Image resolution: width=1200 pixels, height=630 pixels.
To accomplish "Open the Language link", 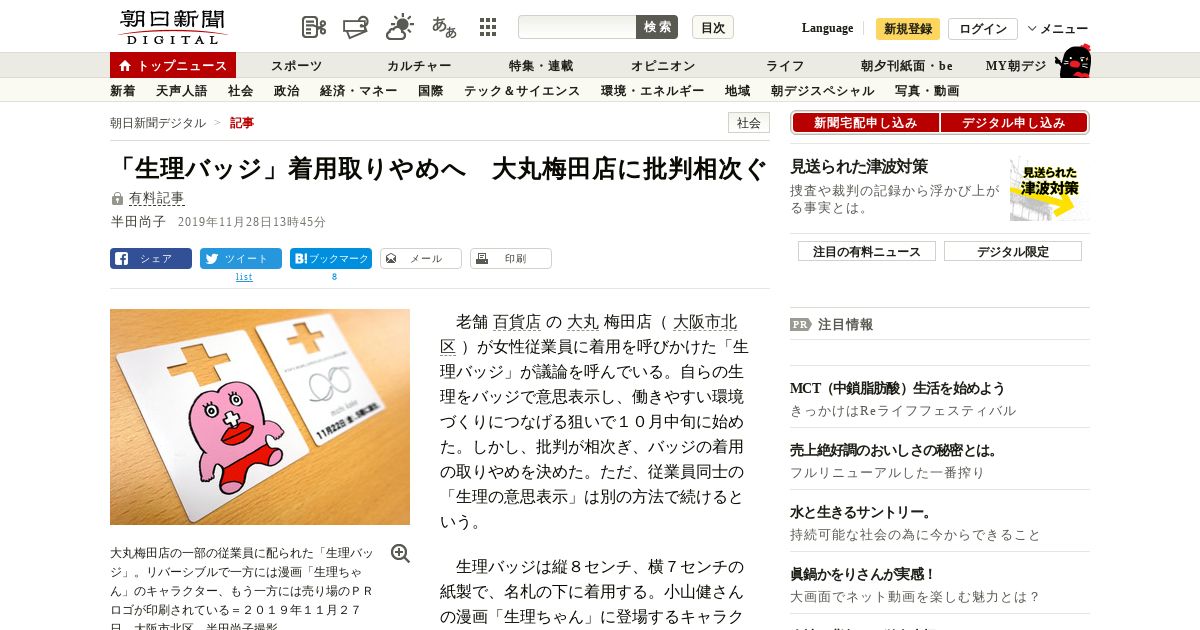I will click(827, 28).
